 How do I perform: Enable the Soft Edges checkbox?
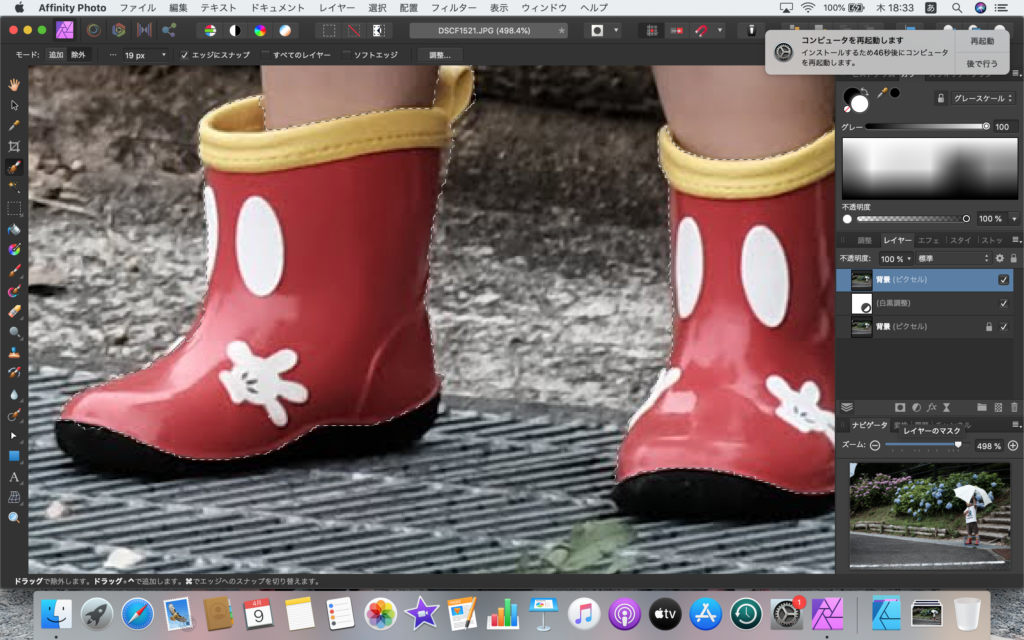click(346, 55)
